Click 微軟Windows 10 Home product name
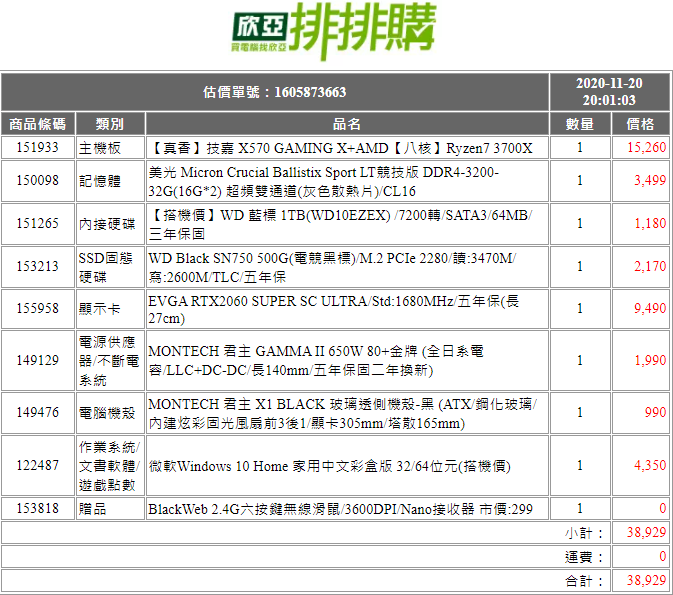 point(330,466)
